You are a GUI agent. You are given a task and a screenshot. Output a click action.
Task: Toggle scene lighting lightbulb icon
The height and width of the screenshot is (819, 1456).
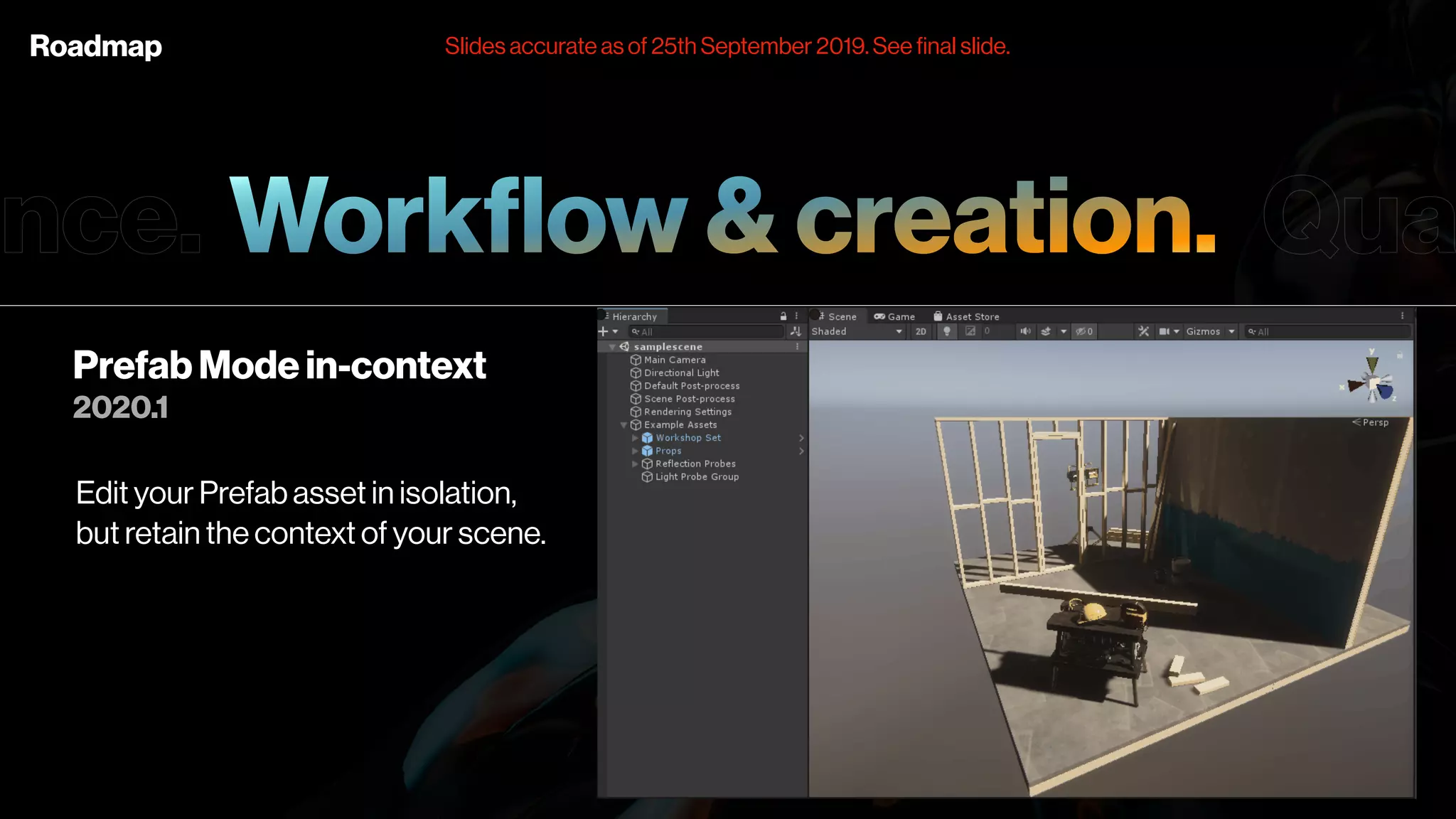946,331
